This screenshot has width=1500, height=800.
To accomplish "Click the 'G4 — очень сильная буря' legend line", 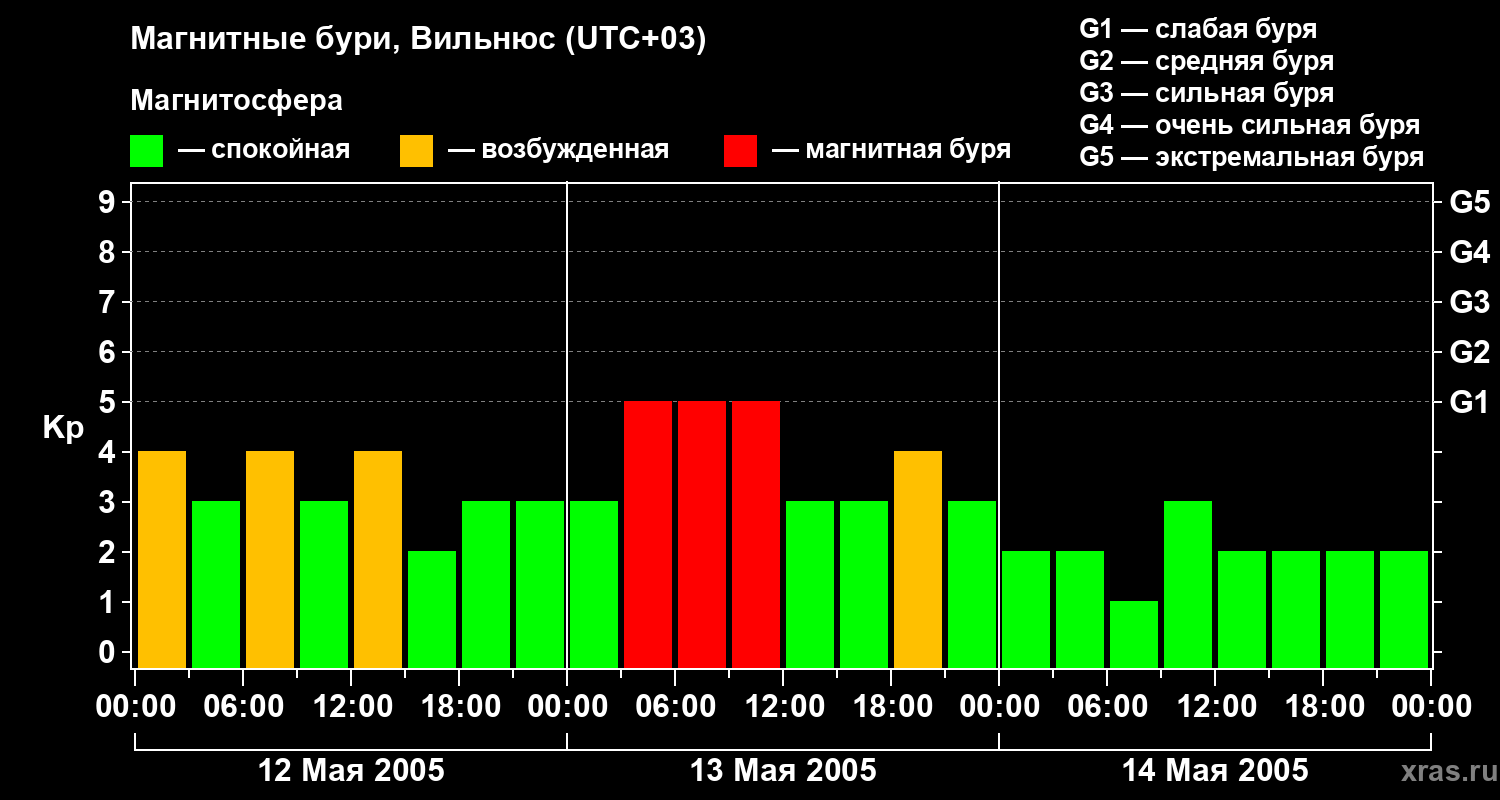I will pos(1249,125).
